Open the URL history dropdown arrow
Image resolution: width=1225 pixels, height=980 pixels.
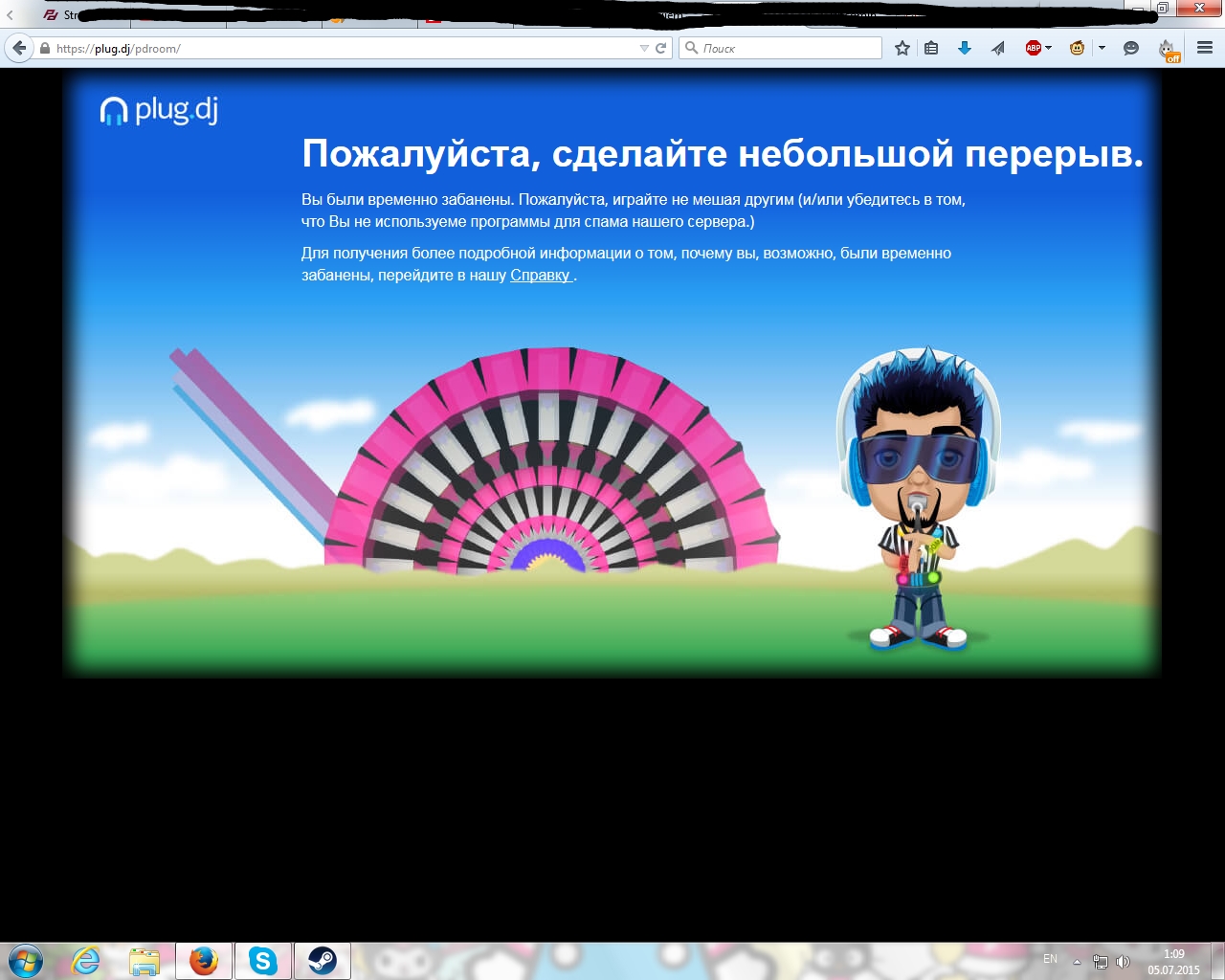click(644, 48)
